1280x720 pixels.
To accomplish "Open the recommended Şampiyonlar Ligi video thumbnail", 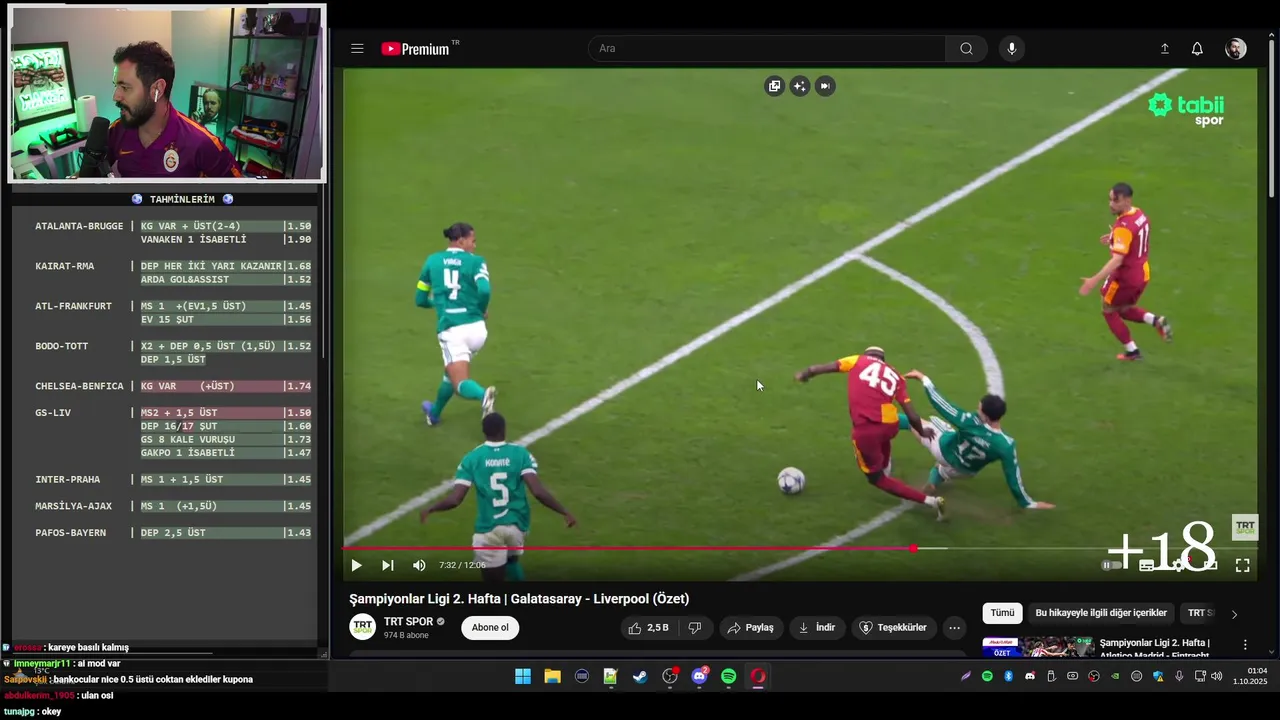I will click(x=1038, y=647).
